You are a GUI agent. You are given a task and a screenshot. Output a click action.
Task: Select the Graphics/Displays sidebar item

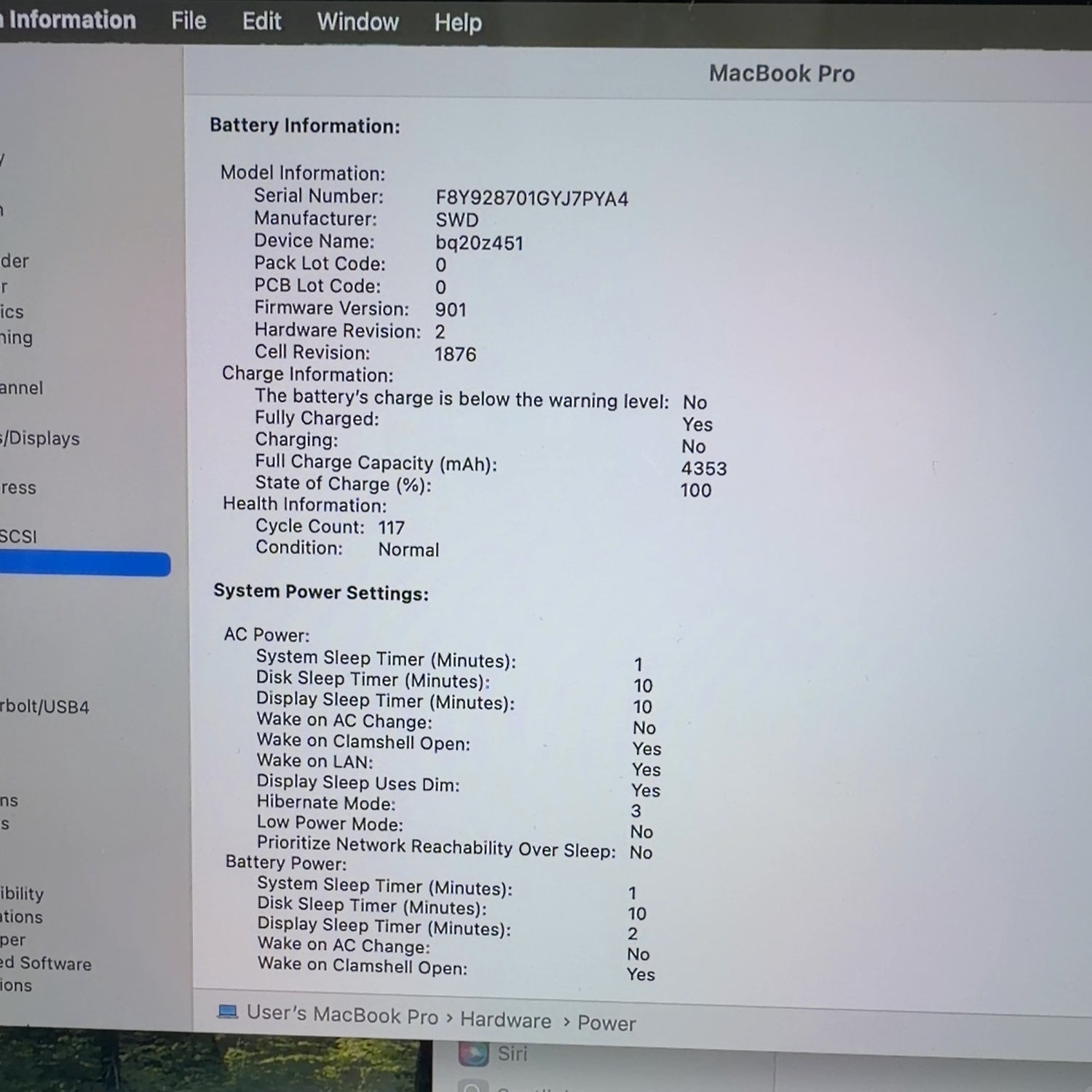tap(40, 438)
